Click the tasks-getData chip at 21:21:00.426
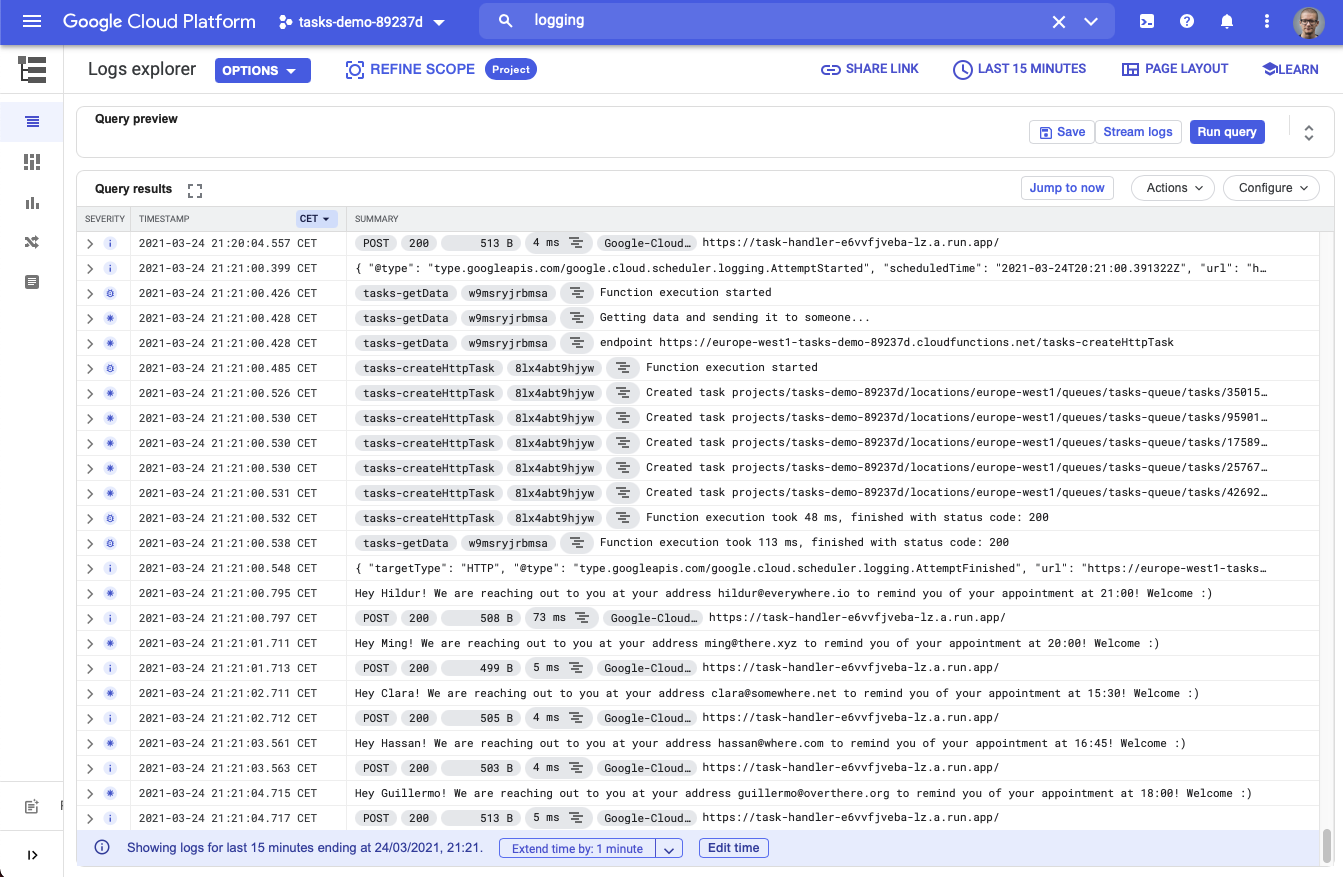 [405, 293]
